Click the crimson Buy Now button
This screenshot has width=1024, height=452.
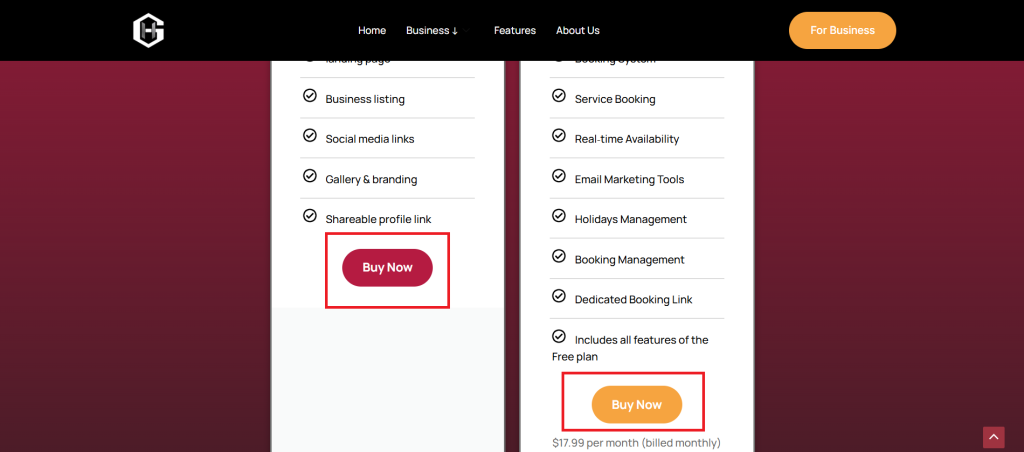click(387, 268)
